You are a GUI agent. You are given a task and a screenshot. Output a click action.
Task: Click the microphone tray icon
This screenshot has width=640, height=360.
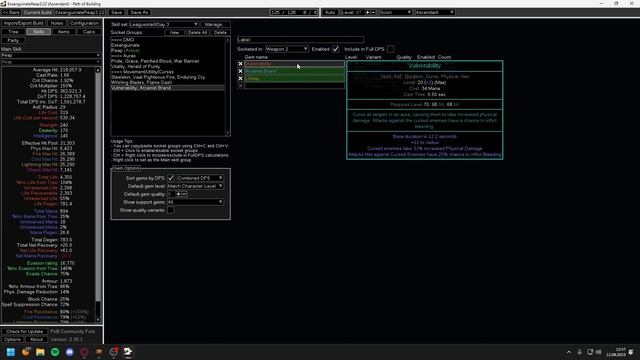580,352
